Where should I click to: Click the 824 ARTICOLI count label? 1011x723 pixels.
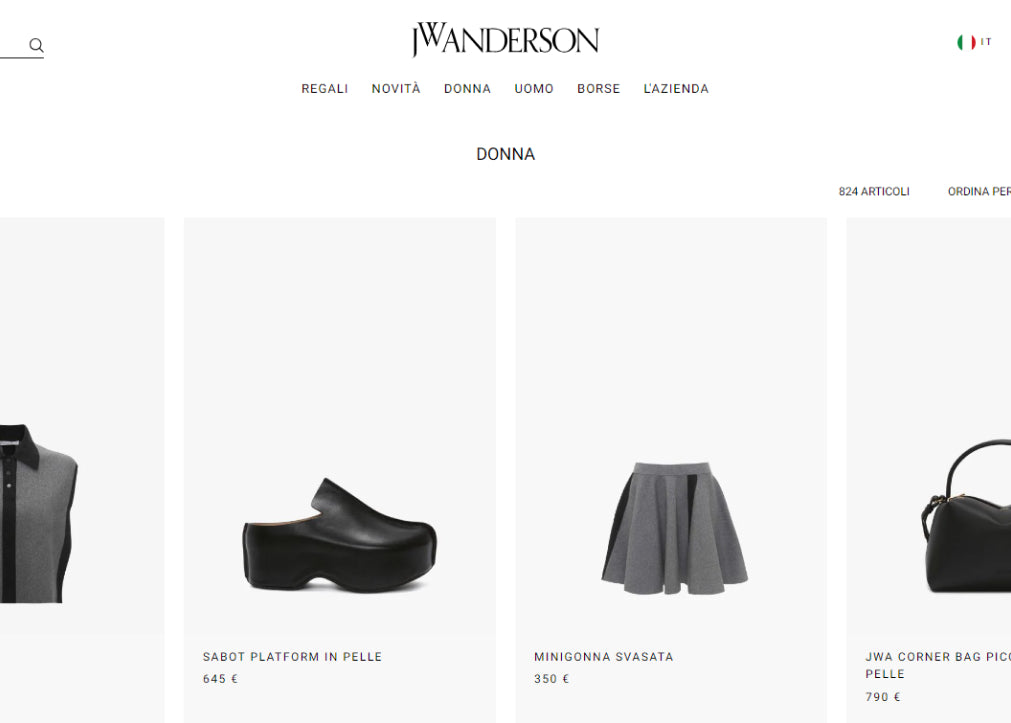874,192
